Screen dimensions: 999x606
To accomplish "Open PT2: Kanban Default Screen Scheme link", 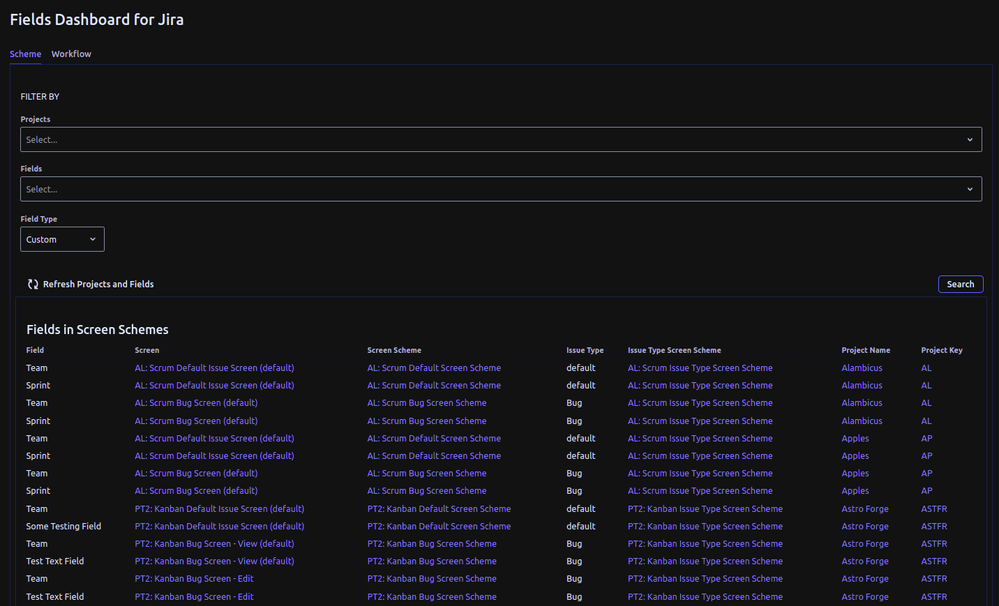I will (x=439, y=509).
